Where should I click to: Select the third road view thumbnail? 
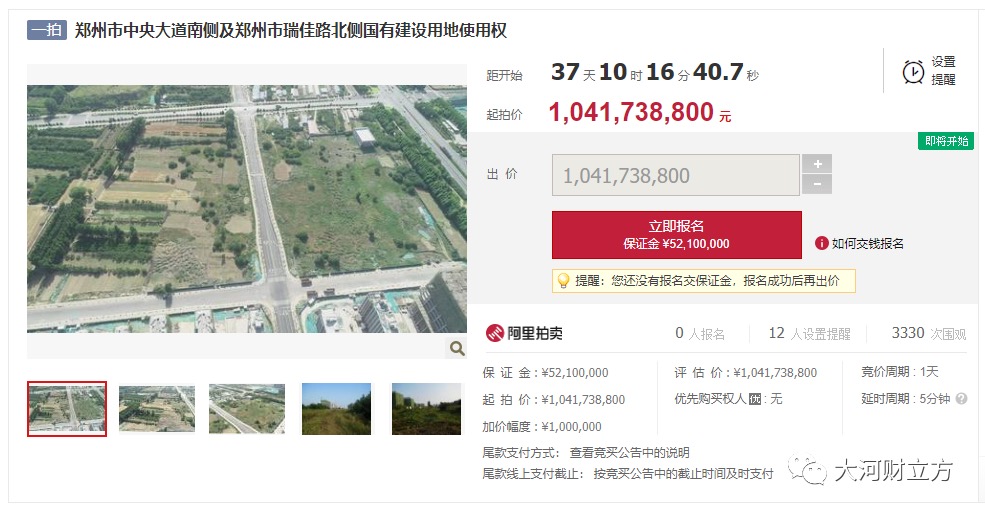(247, 409)
